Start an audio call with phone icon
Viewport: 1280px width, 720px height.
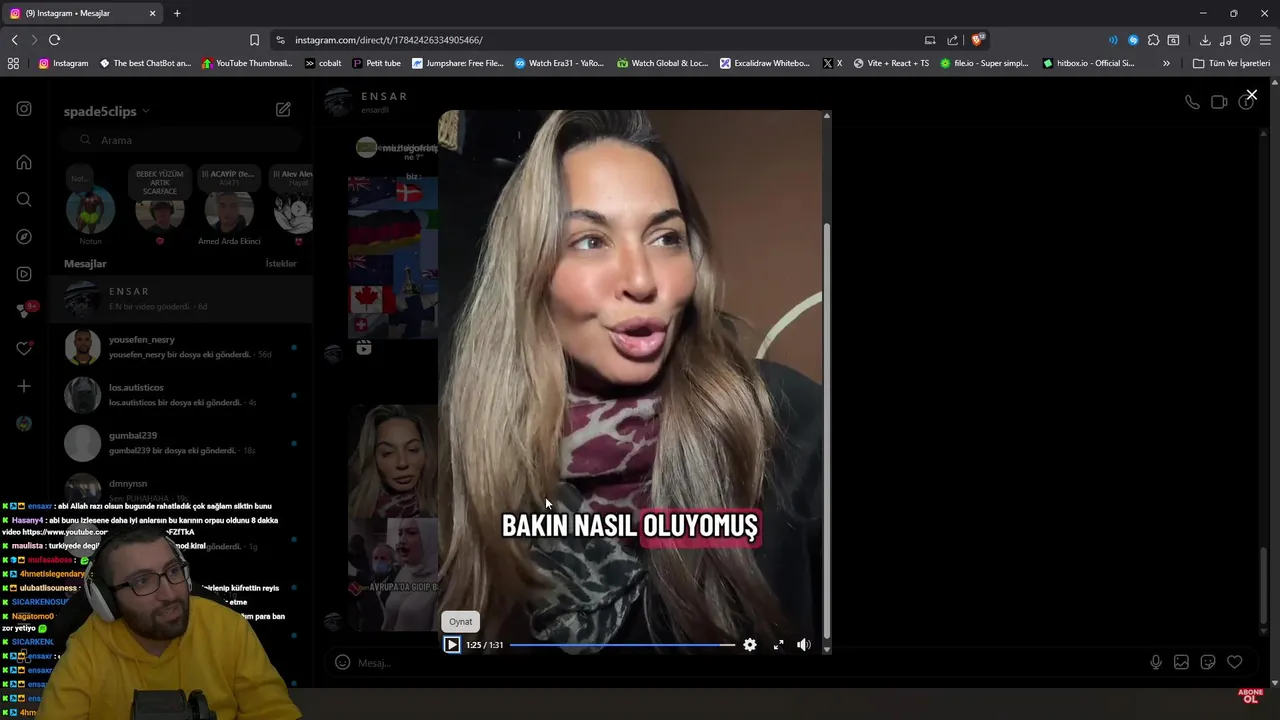(1192, 102)
